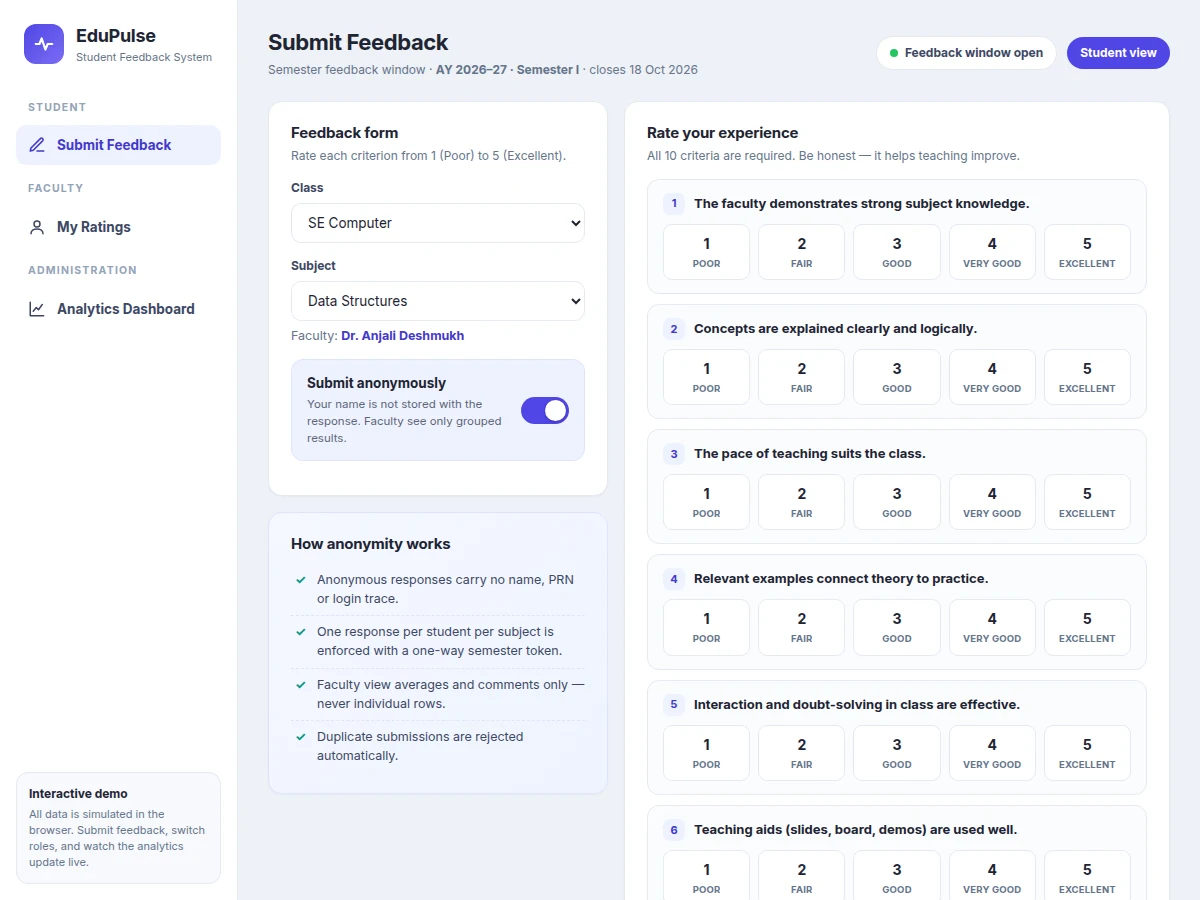
Task: Rate concepts explained clearly as 5 Excellent
Action: (1087, 377)
